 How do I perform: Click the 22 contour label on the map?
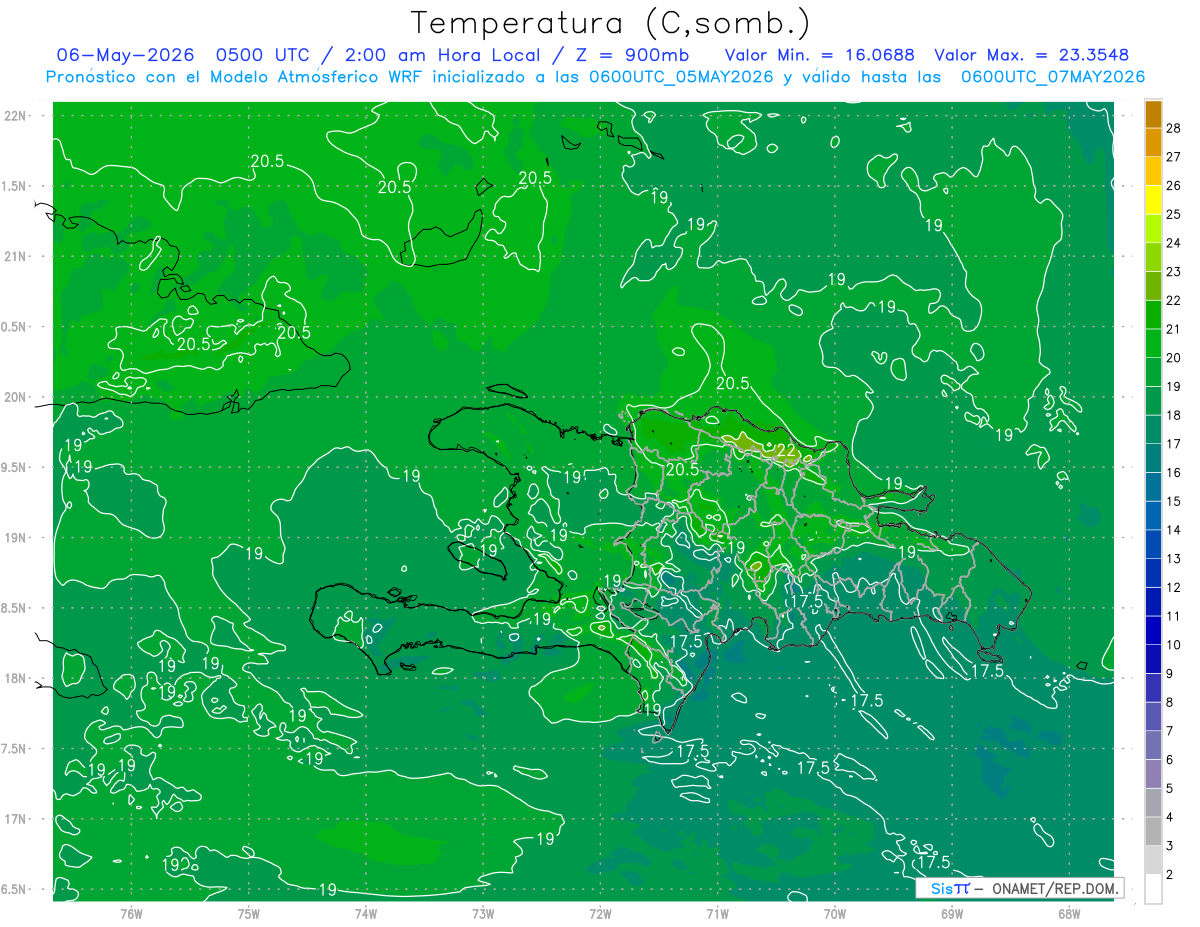coord(786,452)
